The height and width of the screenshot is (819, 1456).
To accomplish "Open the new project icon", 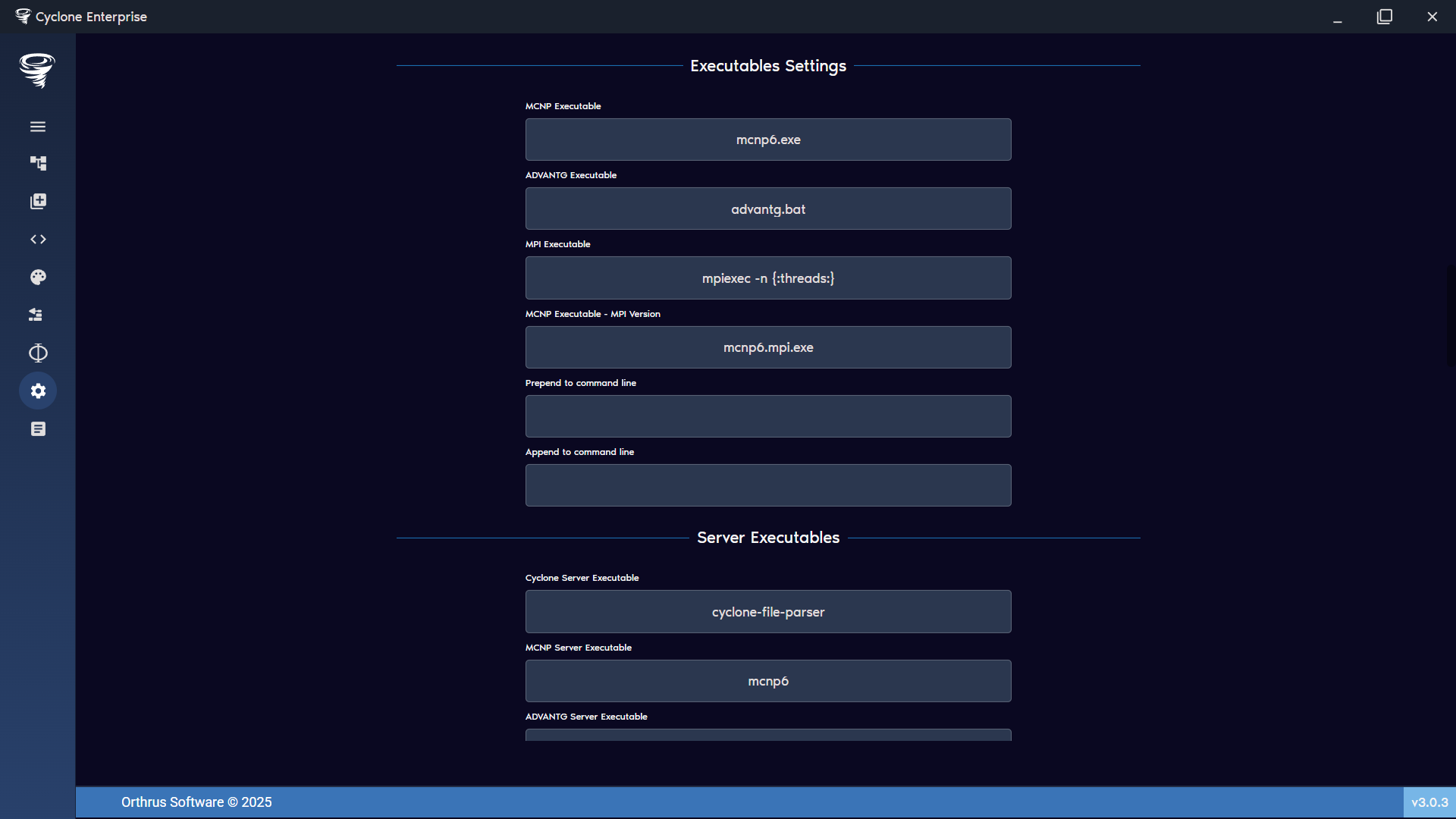I will tap(37, 201).
